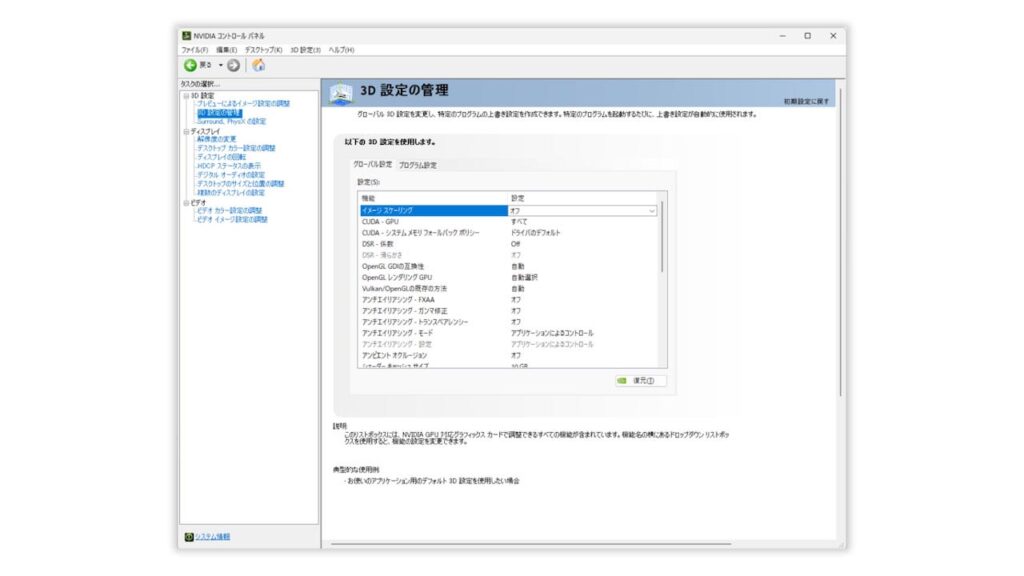Collapse the ディスプレイ tree node
Image resolution: width=1024 pixels, height=576 pixels.
[186, 132]
